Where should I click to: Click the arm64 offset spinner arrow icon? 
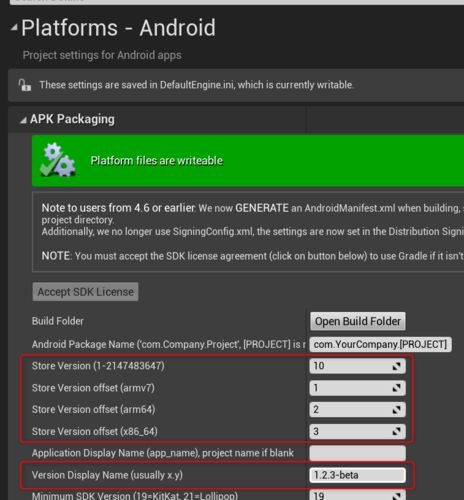pos(396,410)
